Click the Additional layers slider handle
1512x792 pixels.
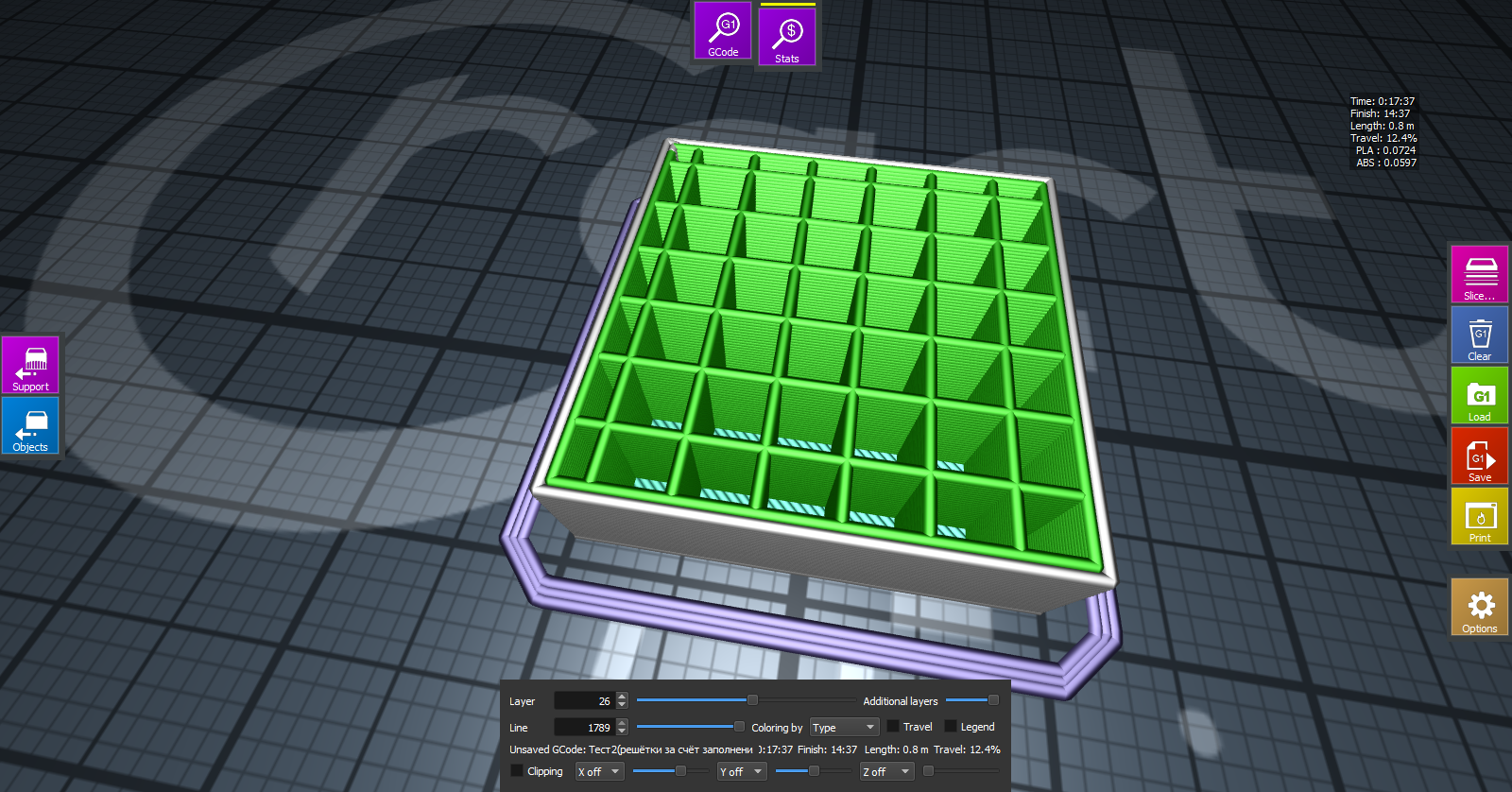(x=993, y=700)
